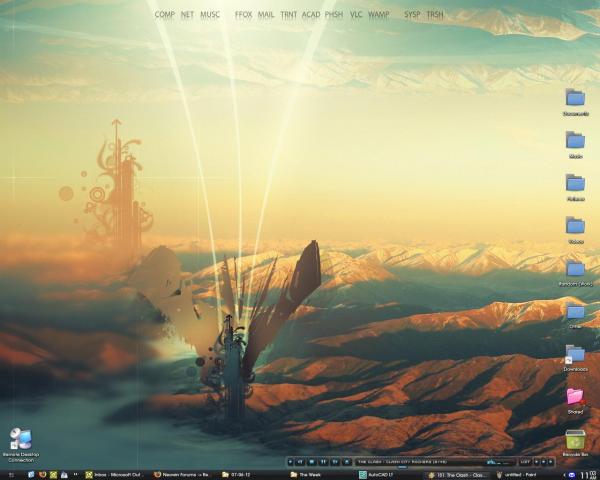Open the player's LIST playlist button
The height and width of the screenshot is (480, 600).
coord(525,462)
